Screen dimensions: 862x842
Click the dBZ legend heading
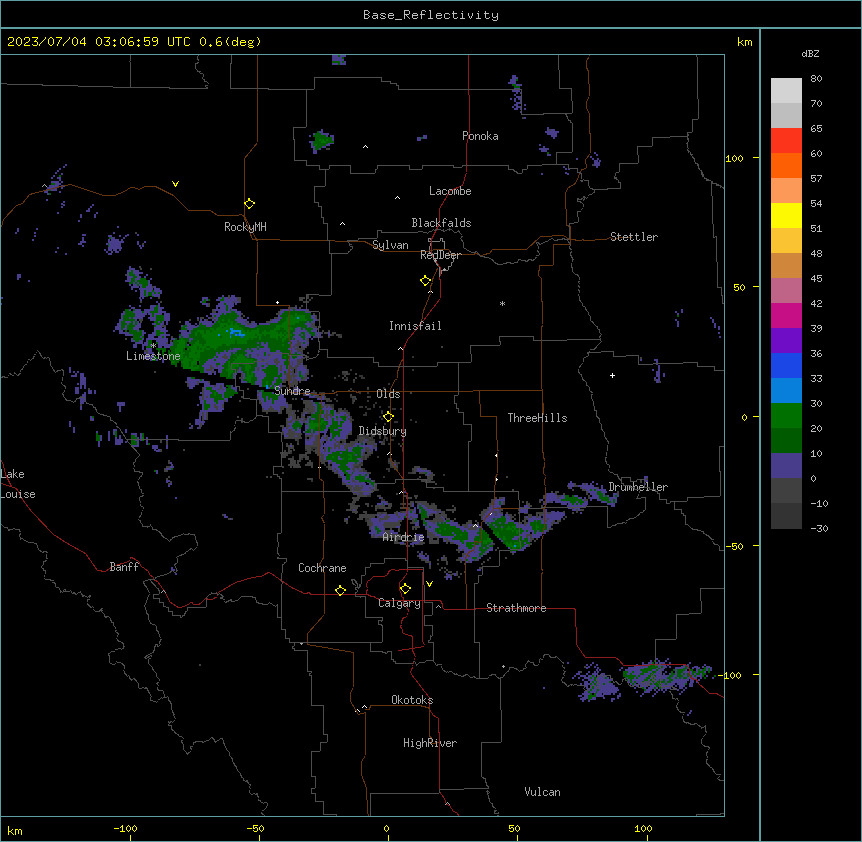tap(810, 53)
